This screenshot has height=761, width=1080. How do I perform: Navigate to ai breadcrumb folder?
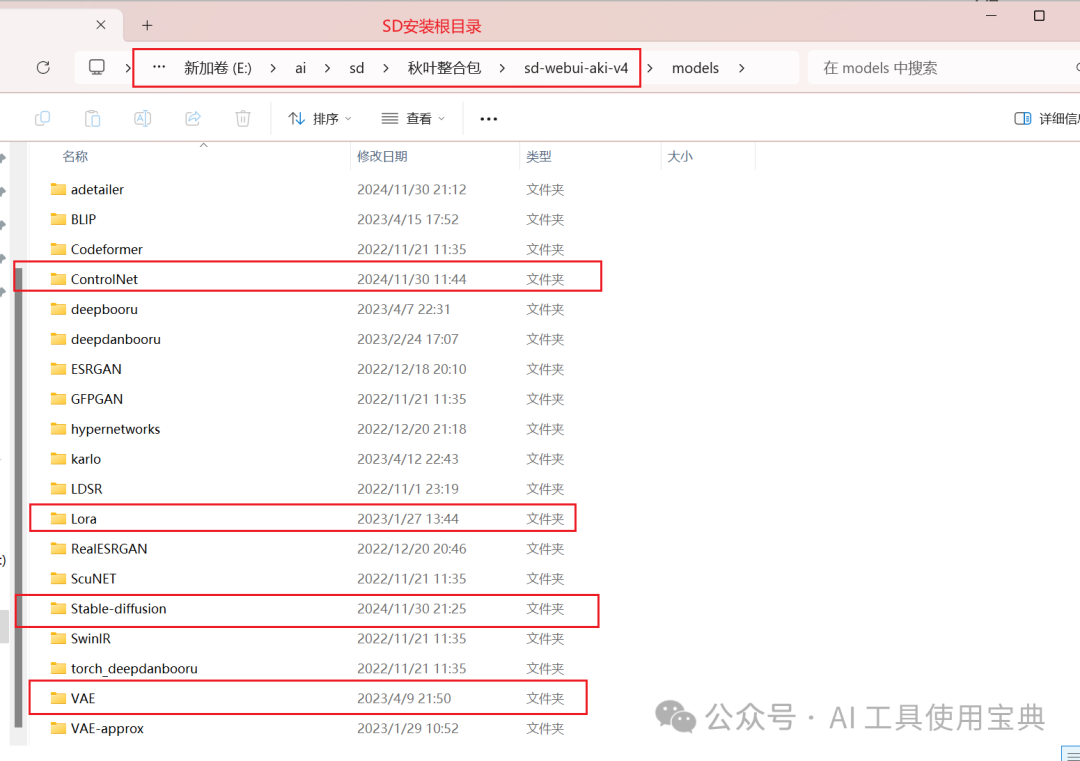300,68
